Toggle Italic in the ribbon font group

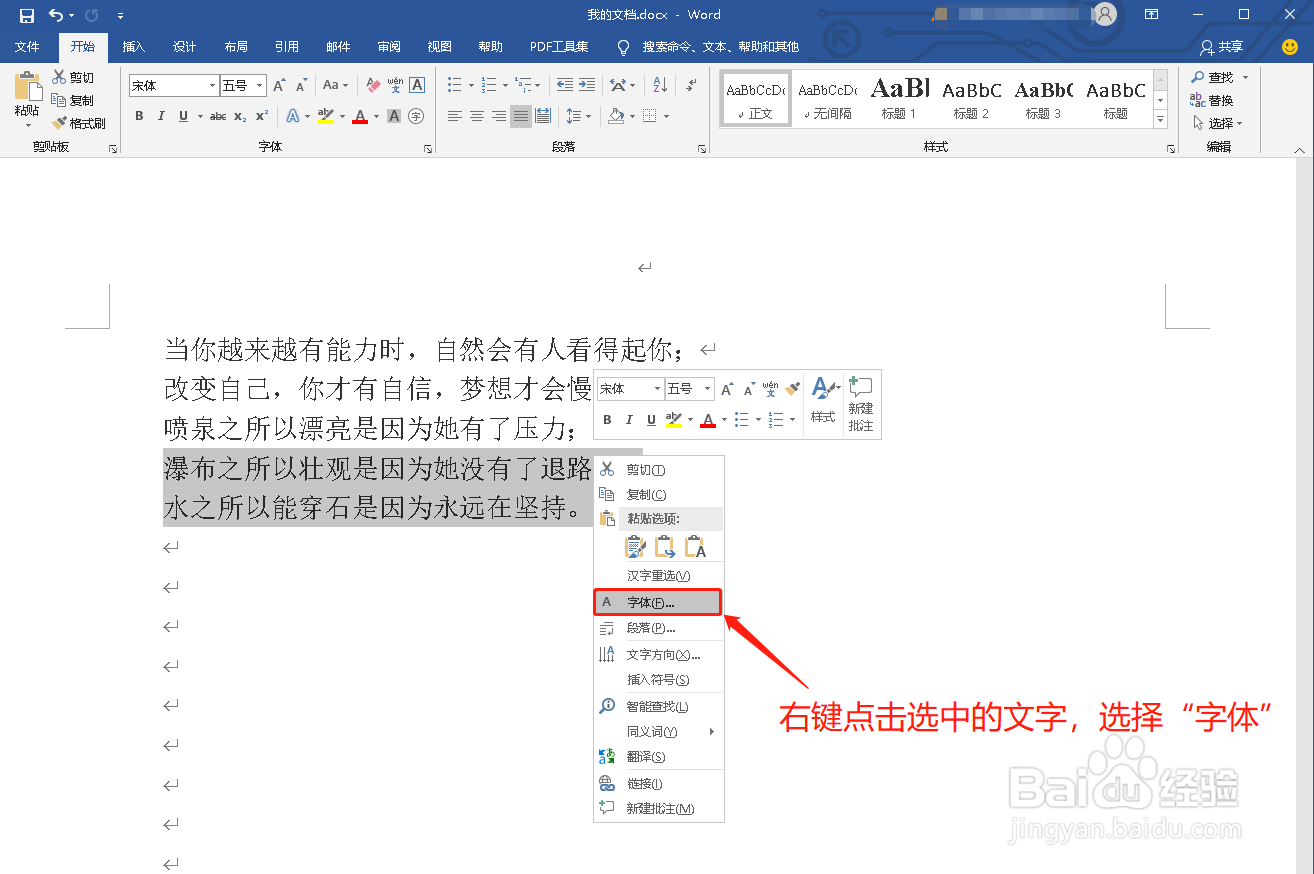(161, 116)
